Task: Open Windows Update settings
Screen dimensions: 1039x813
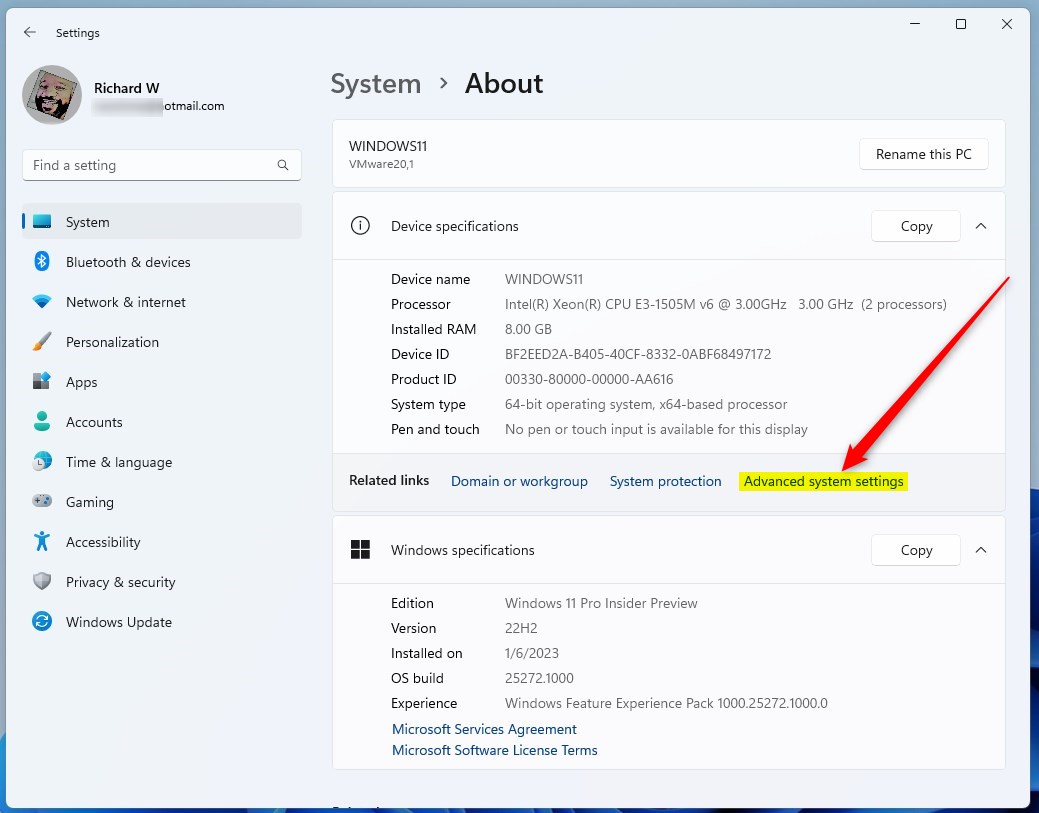Action: point(119,622)
